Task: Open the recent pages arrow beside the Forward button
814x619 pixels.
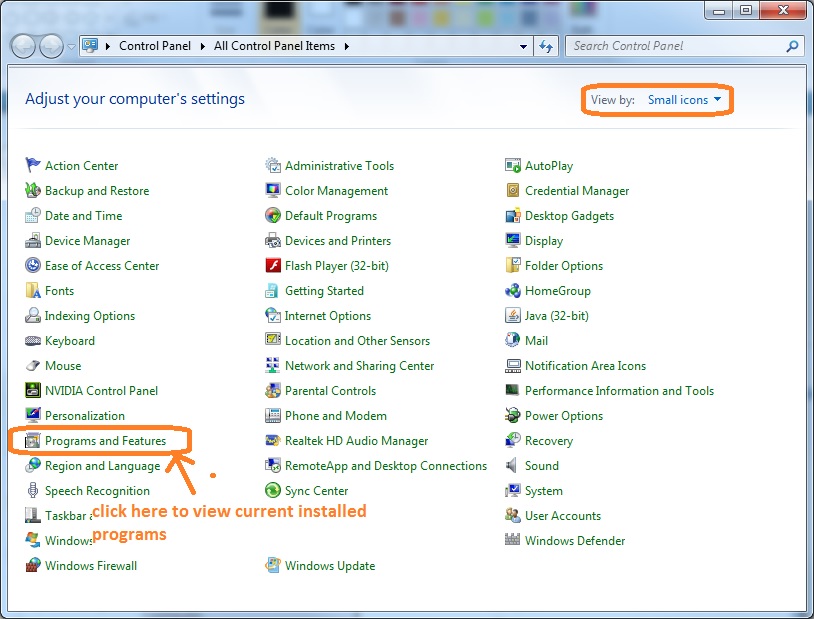Action: (70, 46)
